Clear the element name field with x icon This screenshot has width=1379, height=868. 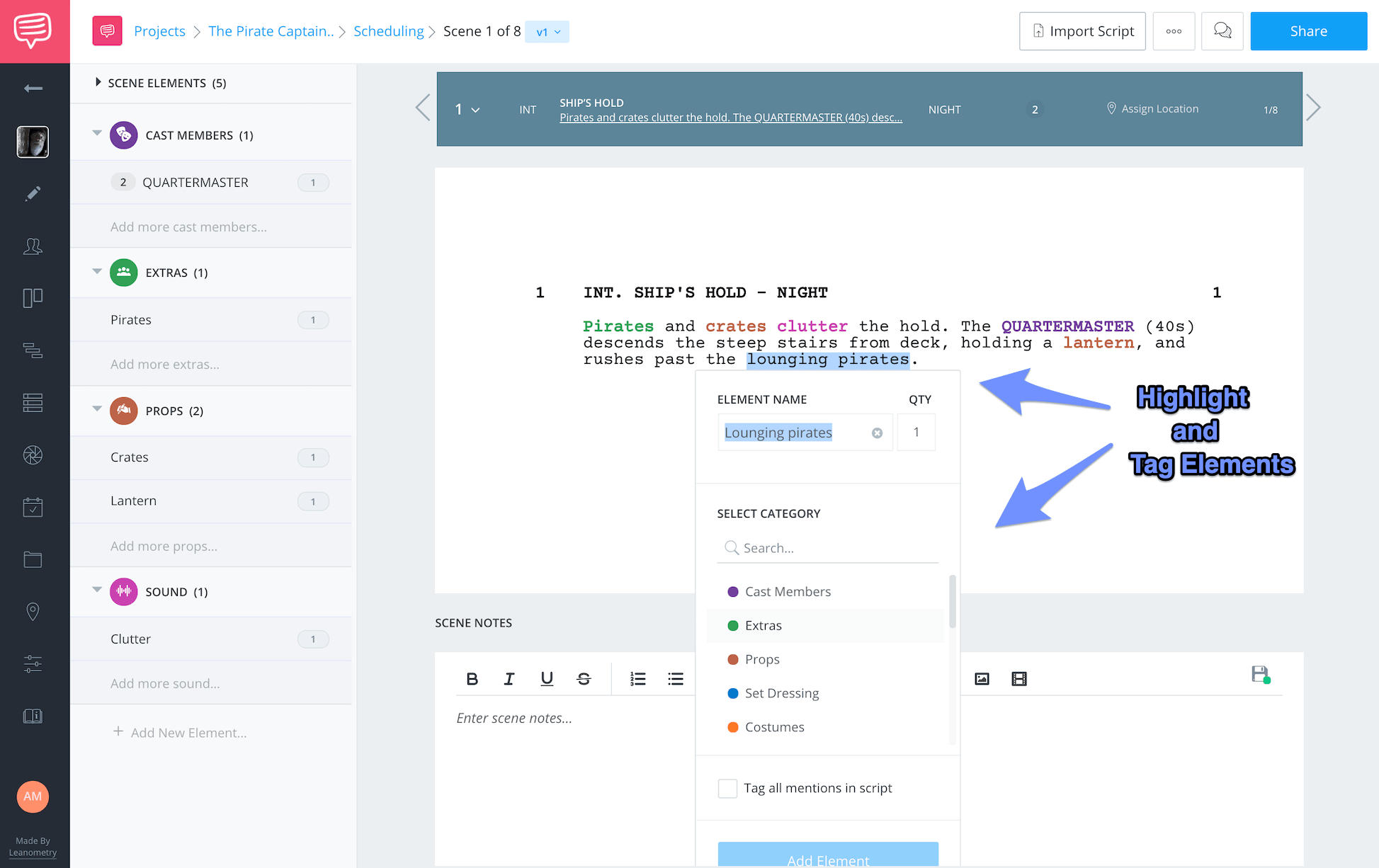pos(877,433)
